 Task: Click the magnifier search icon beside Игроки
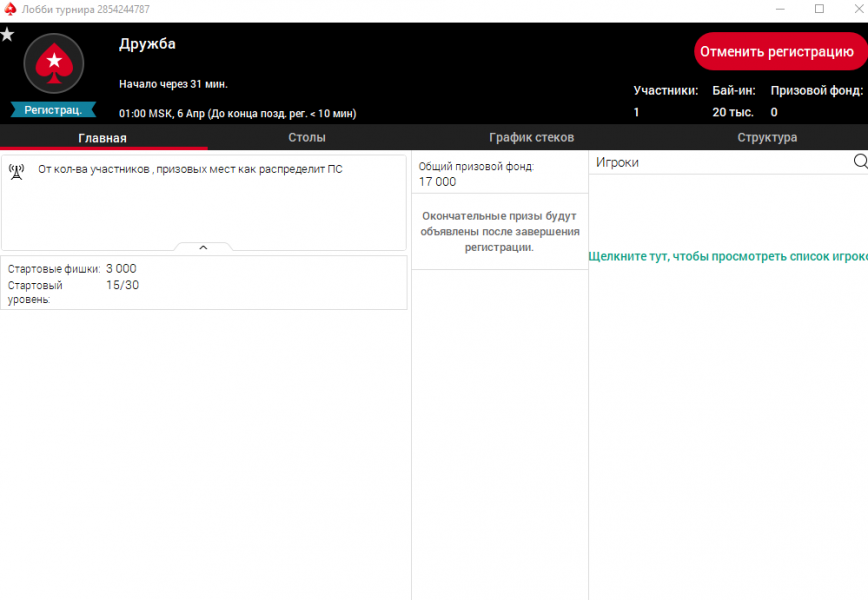[859, 162]
